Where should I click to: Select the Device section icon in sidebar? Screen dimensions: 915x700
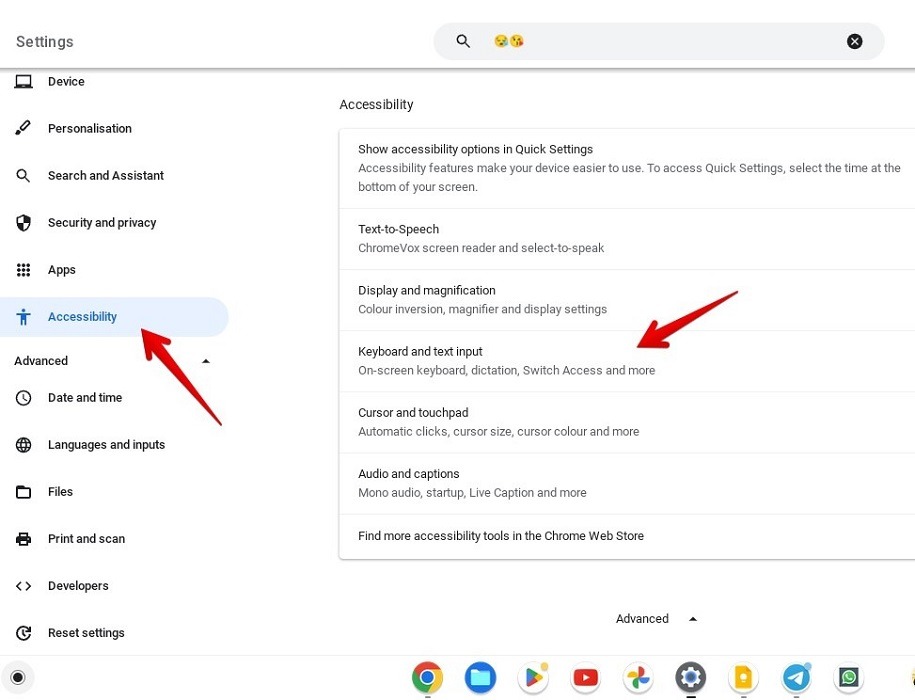click(x=23, y=81)
